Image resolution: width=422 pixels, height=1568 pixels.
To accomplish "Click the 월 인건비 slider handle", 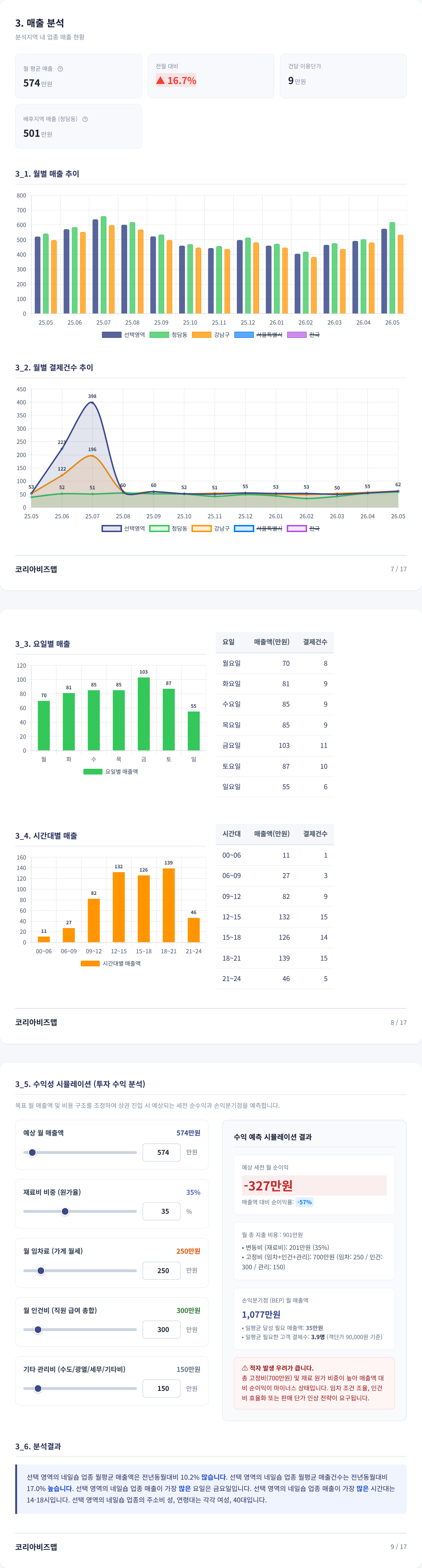I will 38,1329.
